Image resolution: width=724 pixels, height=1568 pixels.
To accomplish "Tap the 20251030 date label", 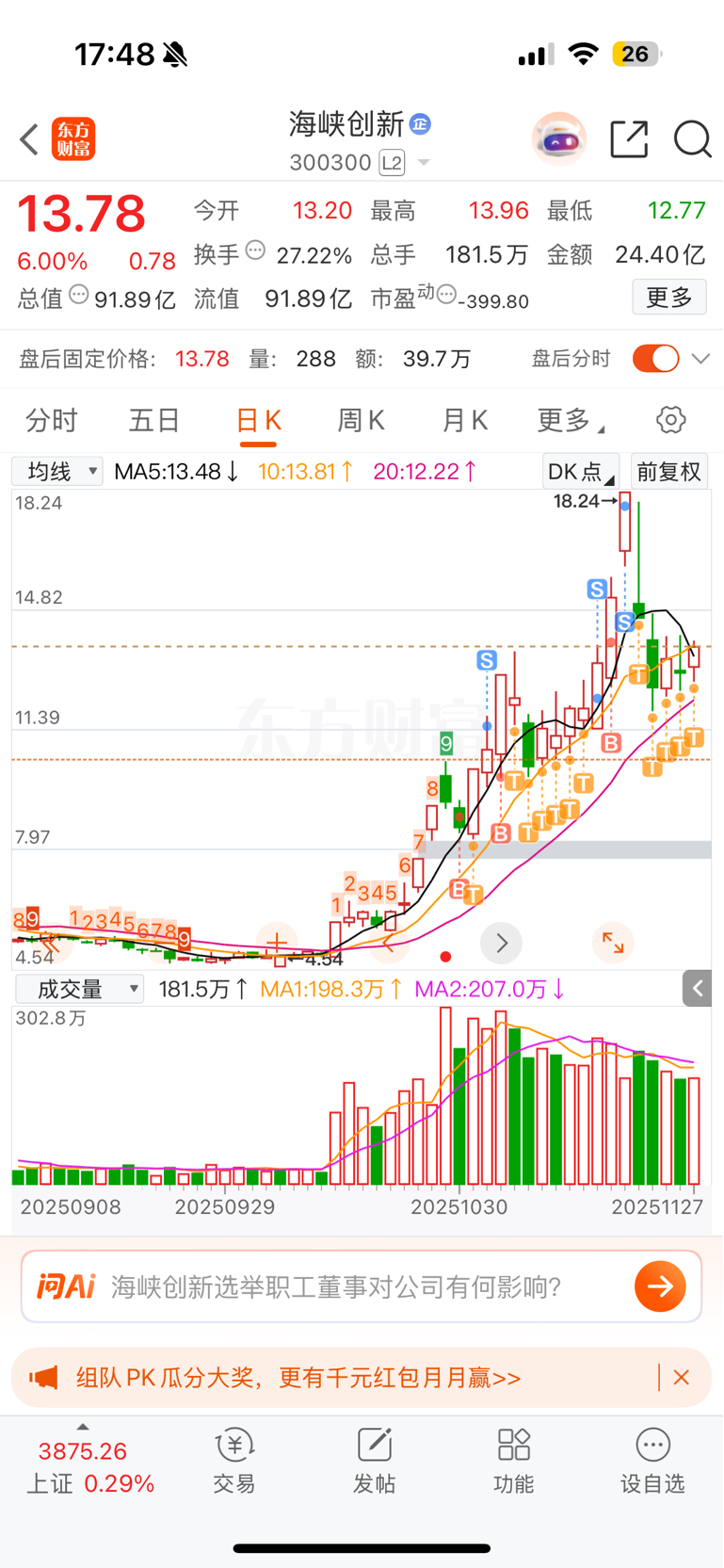I will [x=459, y=1207].
